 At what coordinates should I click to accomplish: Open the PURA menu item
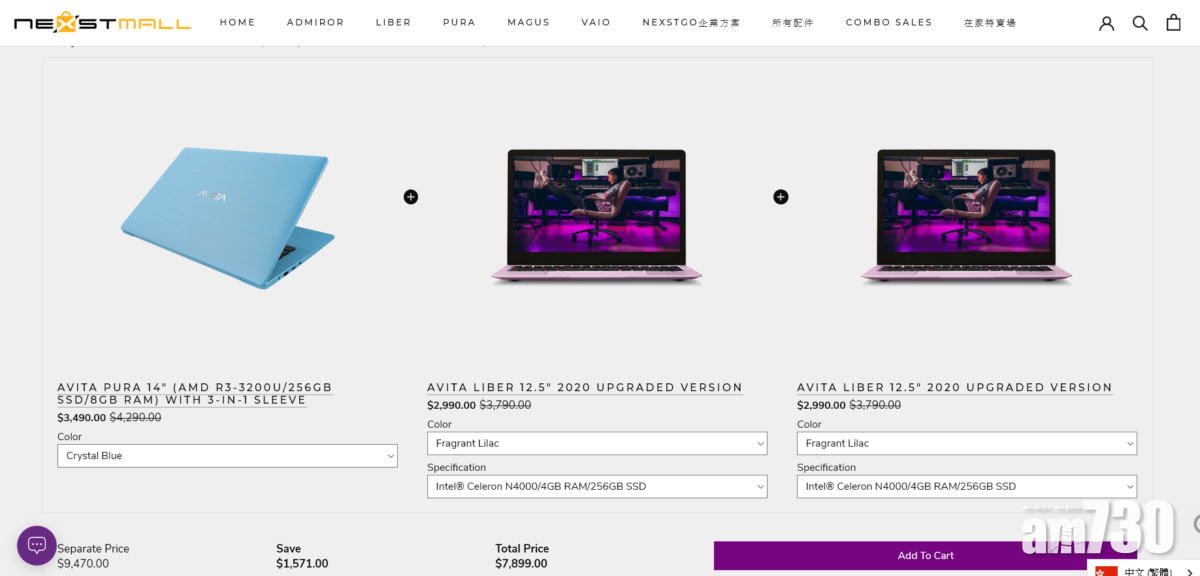[459, 22]
